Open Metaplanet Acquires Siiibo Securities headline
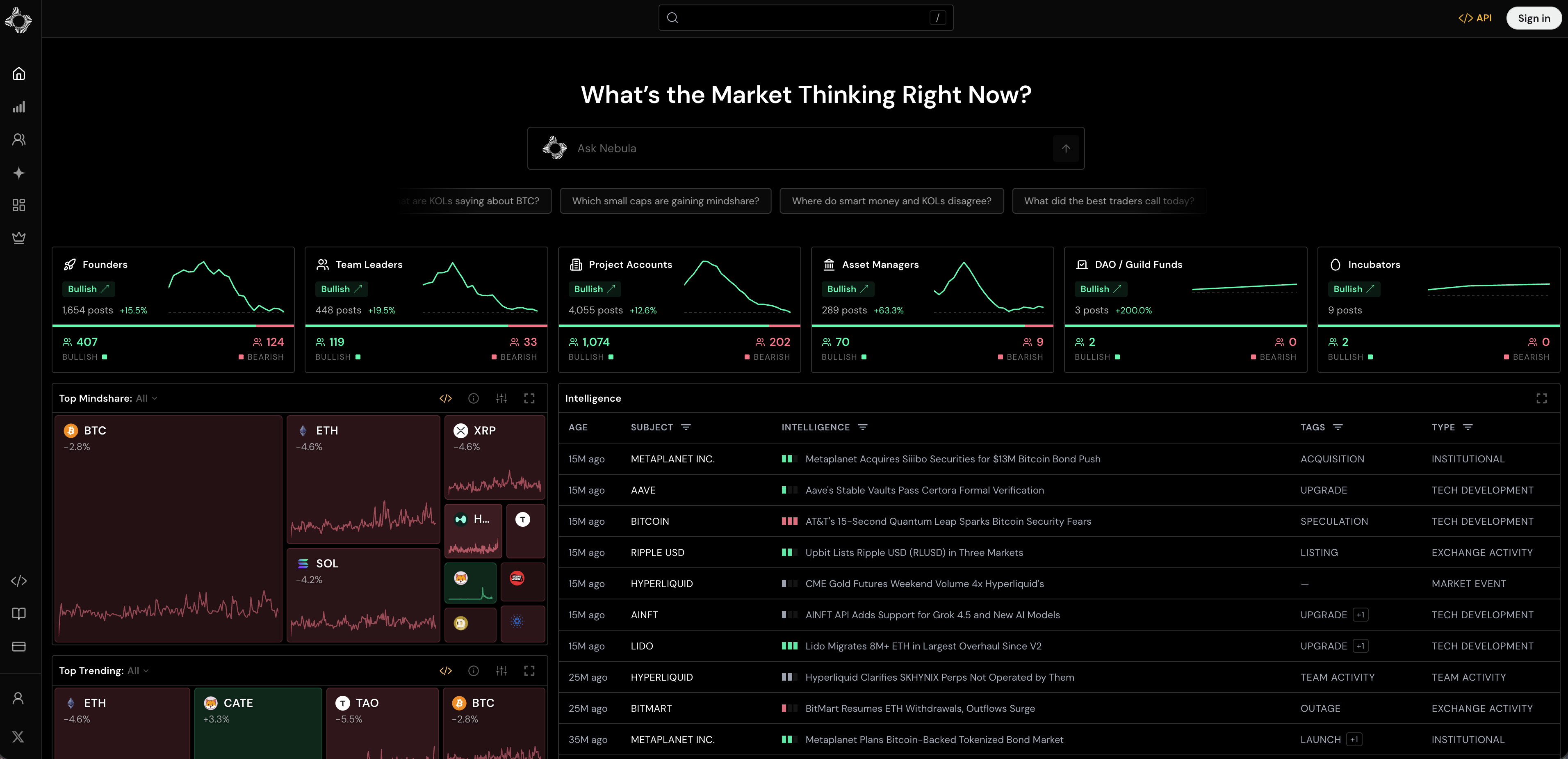This screenshot has width=1568, height=759. point(953,459)
